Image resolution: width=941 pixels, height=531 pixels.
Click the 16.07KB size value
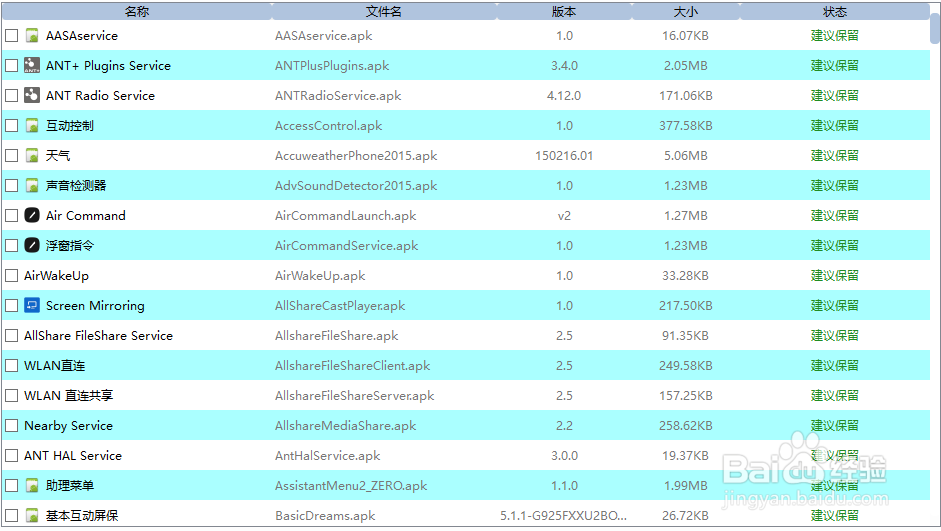click(x=685, y=35)
